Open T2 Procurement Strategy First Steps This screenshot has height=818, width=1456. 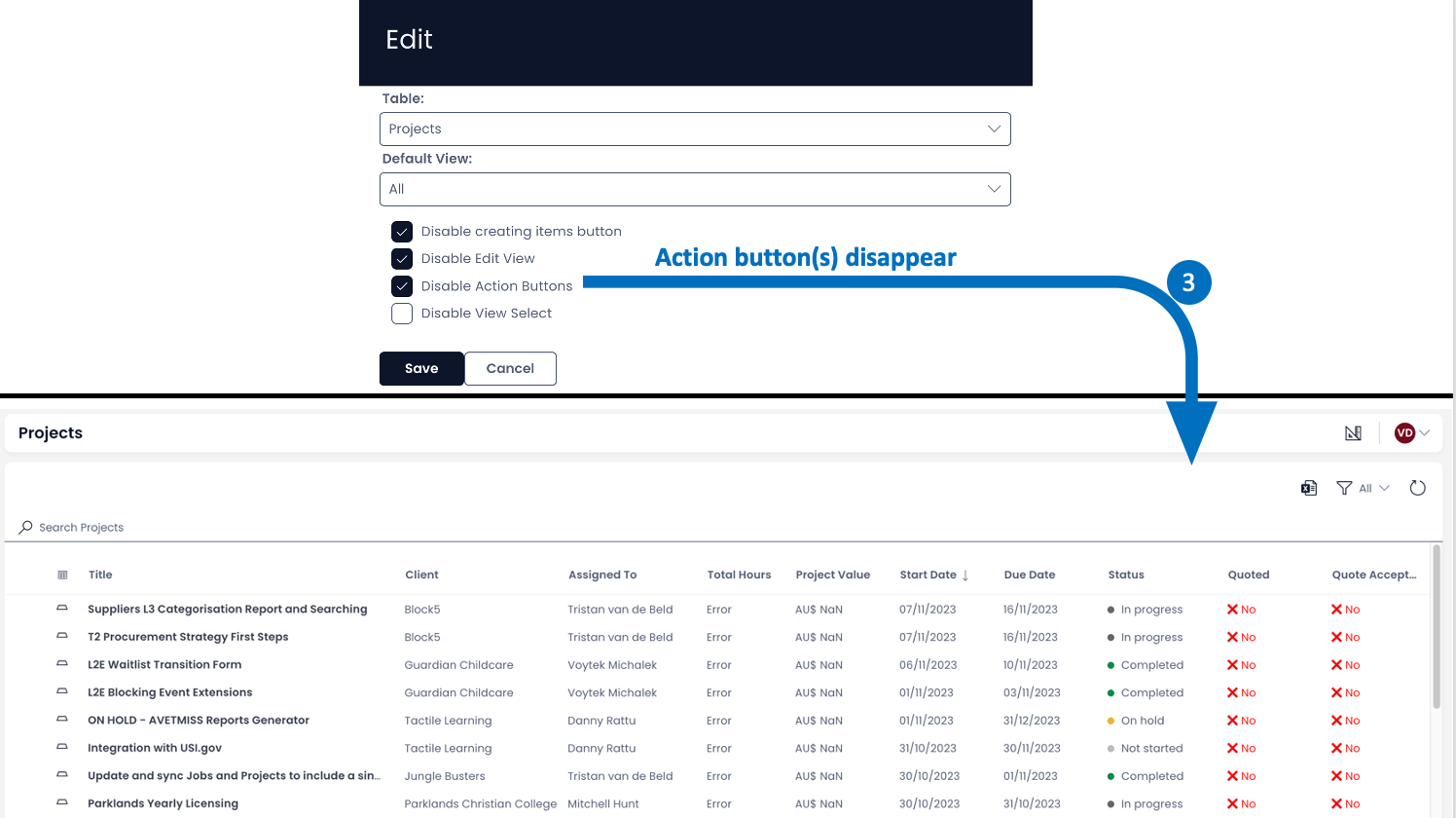(188, 637)
